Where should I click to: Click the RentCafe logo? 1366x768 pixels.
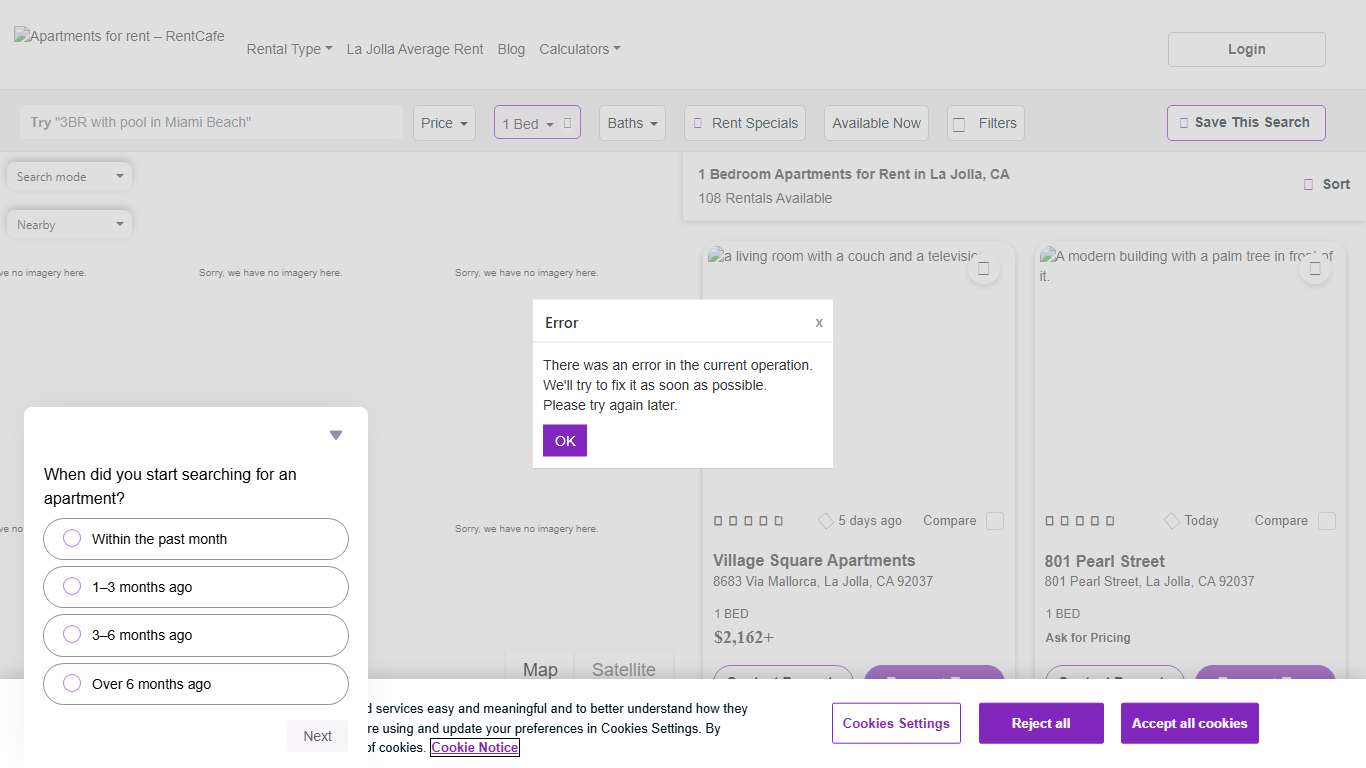[x=119, y=37]
